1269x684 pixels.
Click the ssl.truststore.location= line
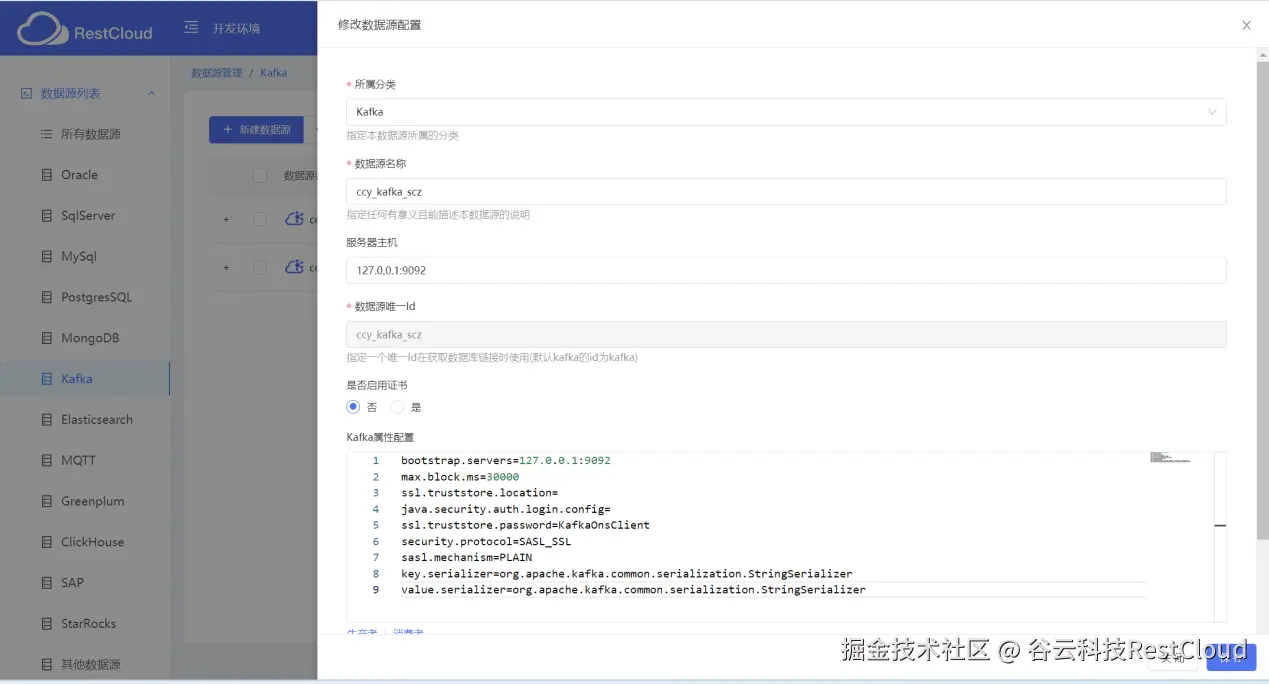(x=479, y=493)
